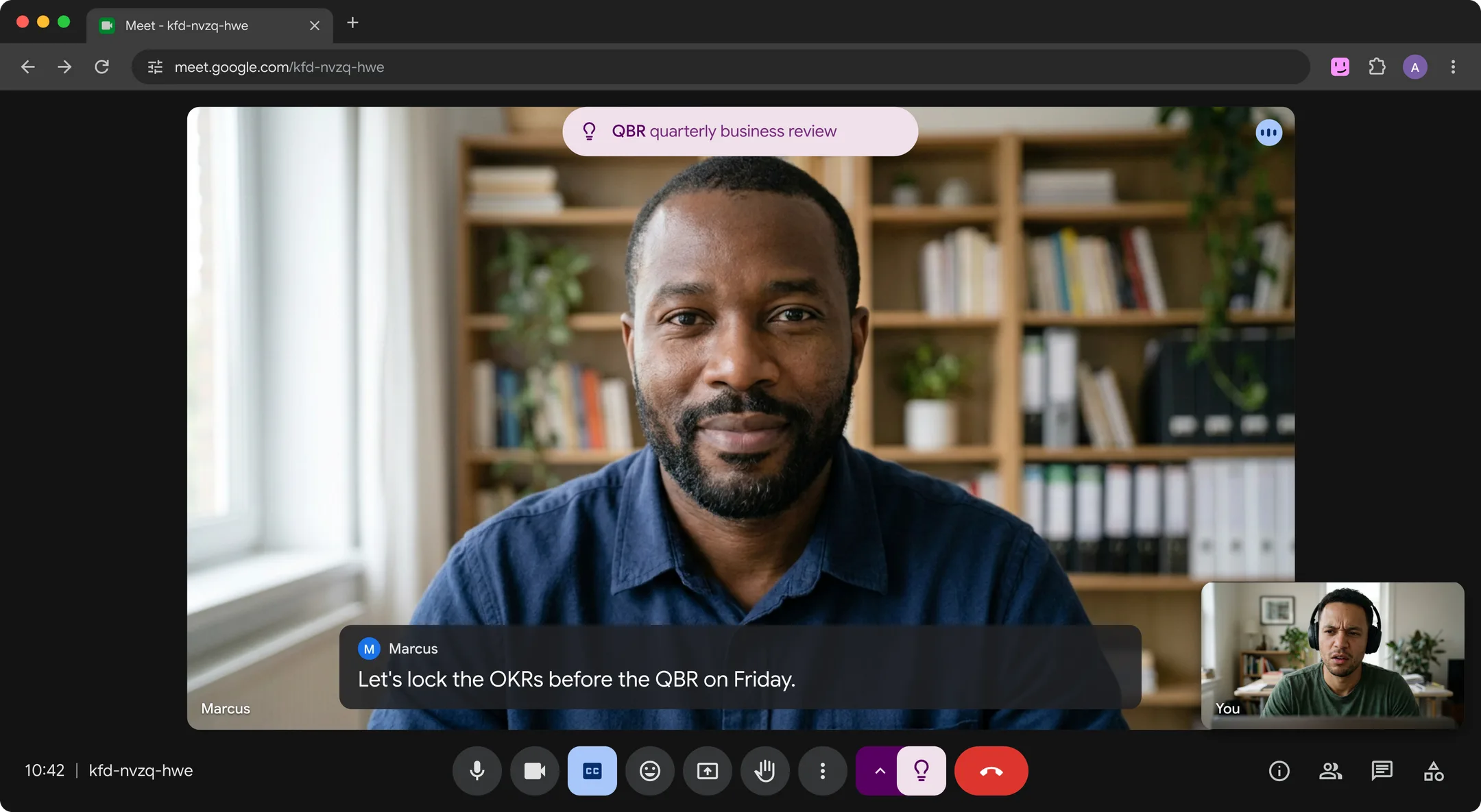Click the Meet favicon on the tab
Image resolution: width=1481 pixels, height=812 pixels.
coord(107,26)
